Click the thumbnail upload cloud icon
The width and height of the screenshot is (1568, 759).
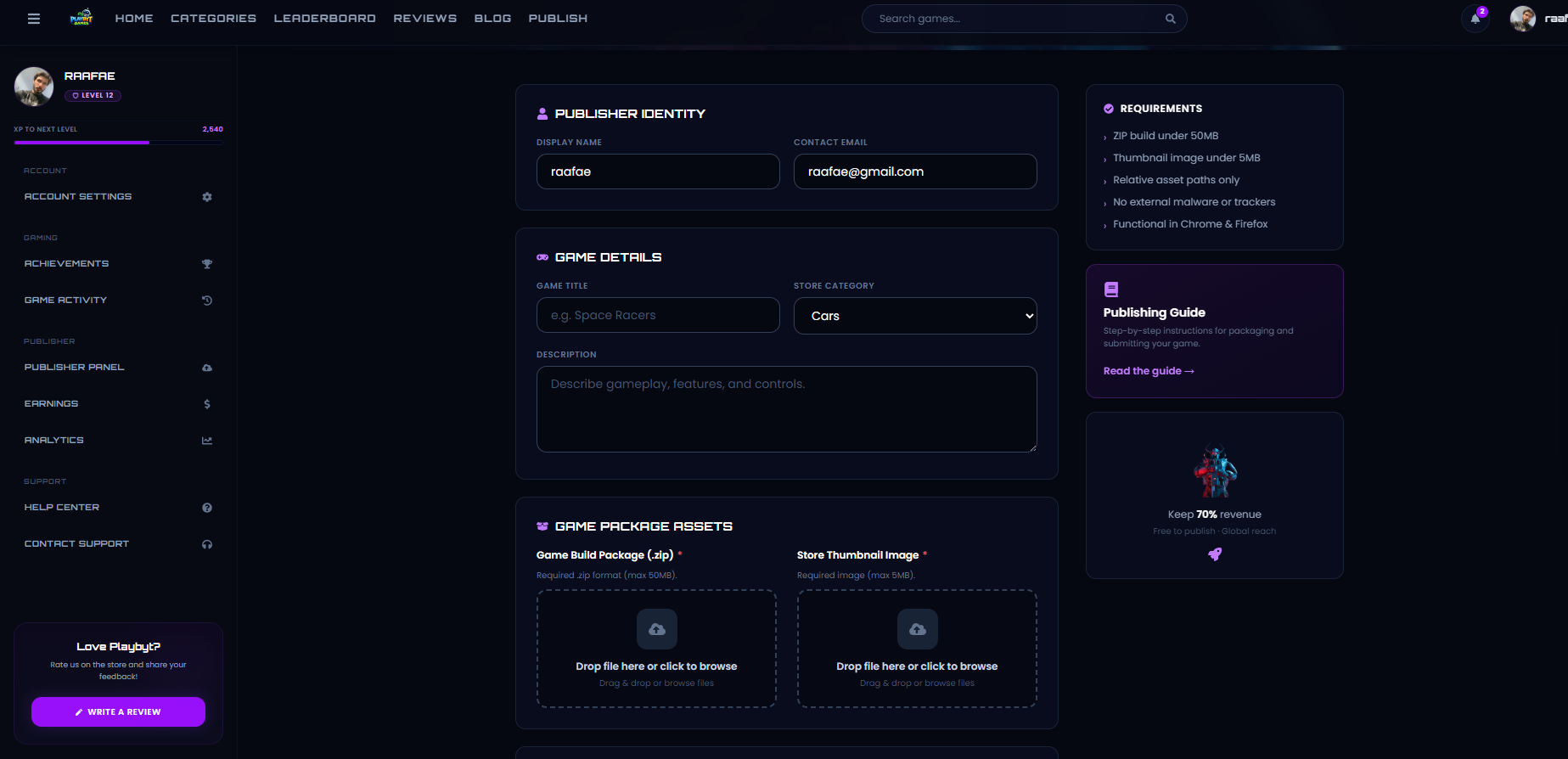918,629
